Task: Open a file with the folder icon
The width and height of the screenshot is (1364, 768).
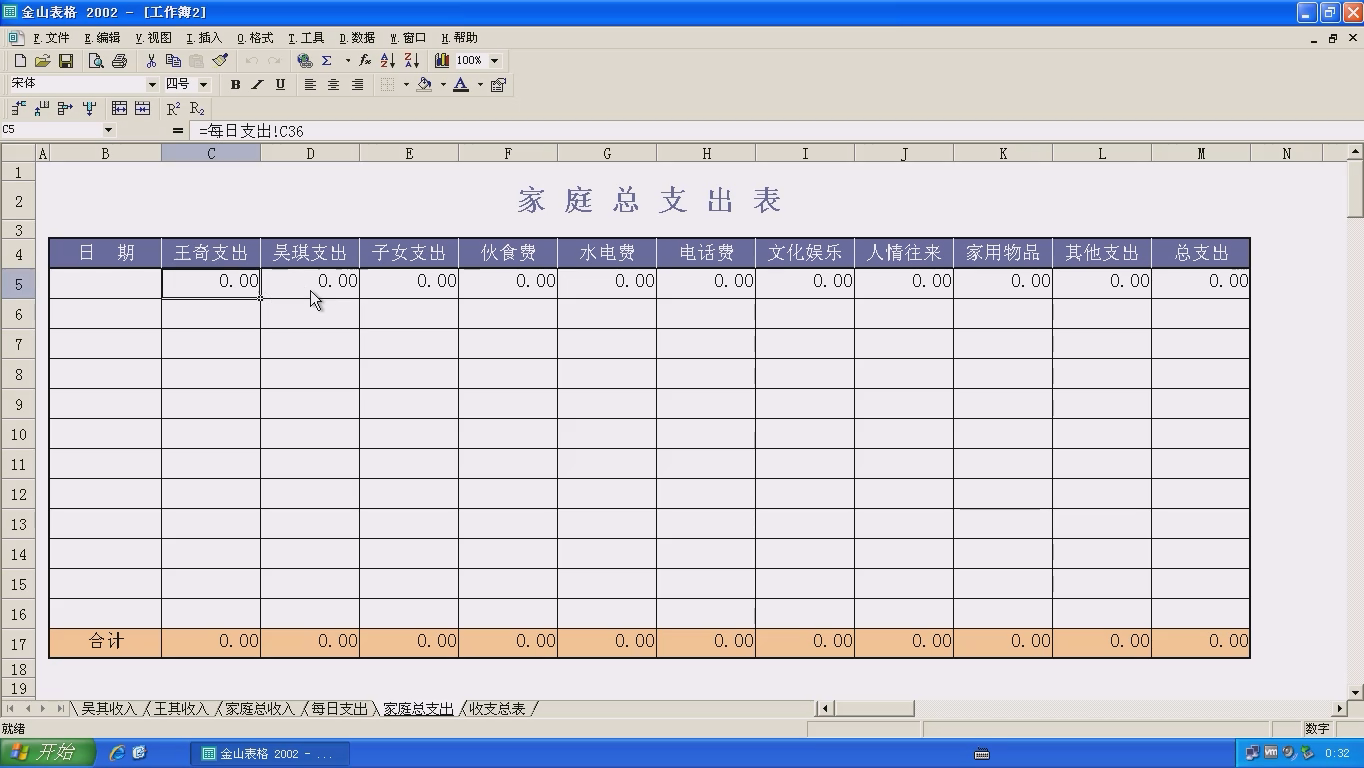Action: (x=42, y=61)
